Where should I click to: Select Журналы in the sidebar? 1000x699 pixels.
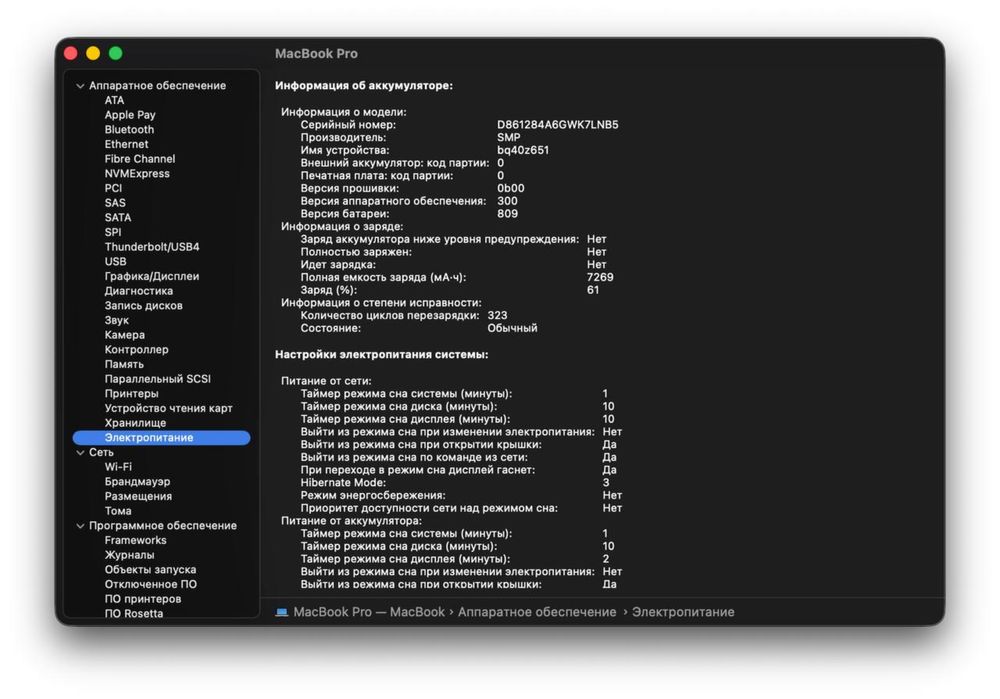[x=129, y=555]
